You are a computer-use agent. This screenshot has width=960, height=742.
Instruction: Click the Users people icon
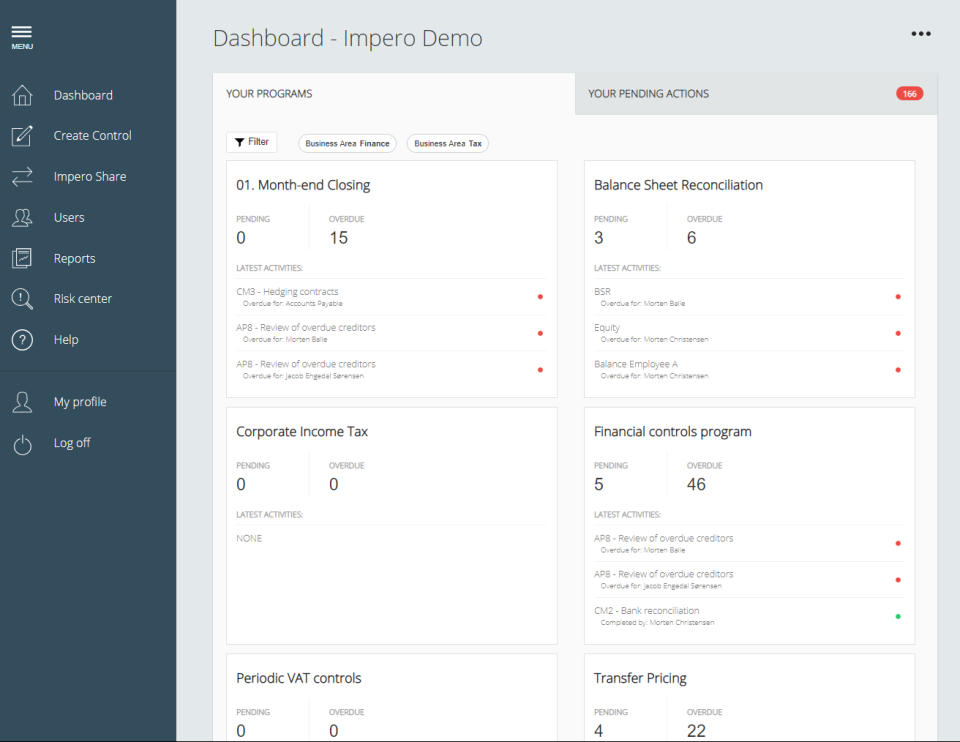pyautogui.click(x=22, y=217)
